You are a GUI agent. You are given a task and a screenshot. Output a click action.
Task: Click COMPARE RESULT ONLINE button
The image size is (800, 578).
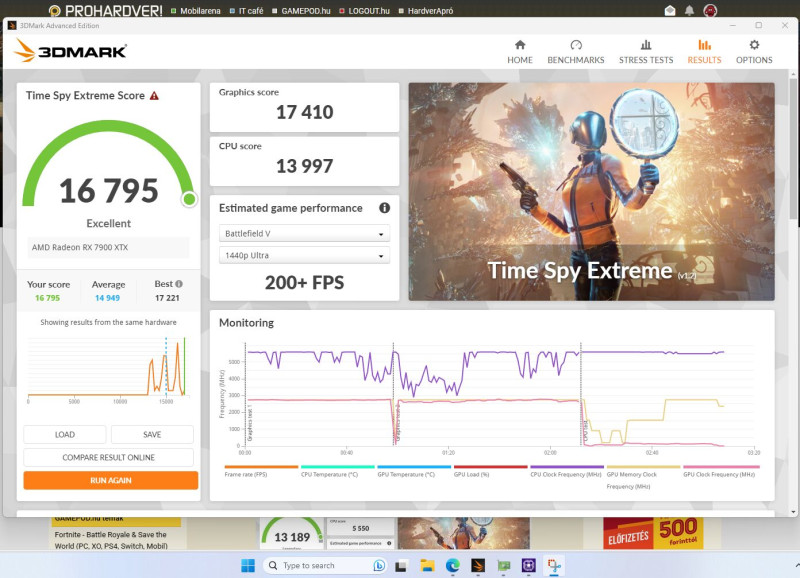coord(108,458)
